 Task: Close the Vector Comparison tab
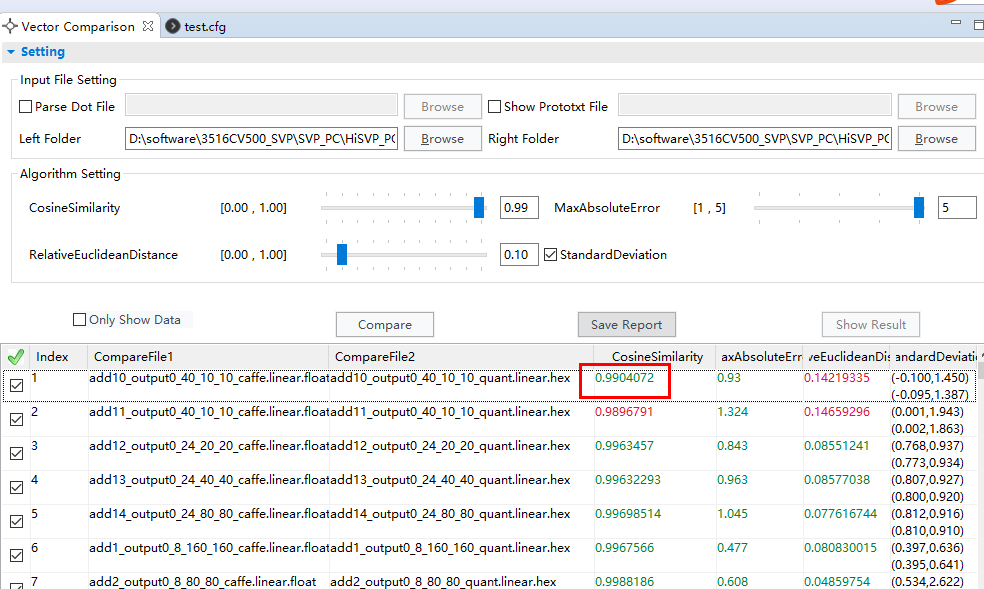pos(148,26)
